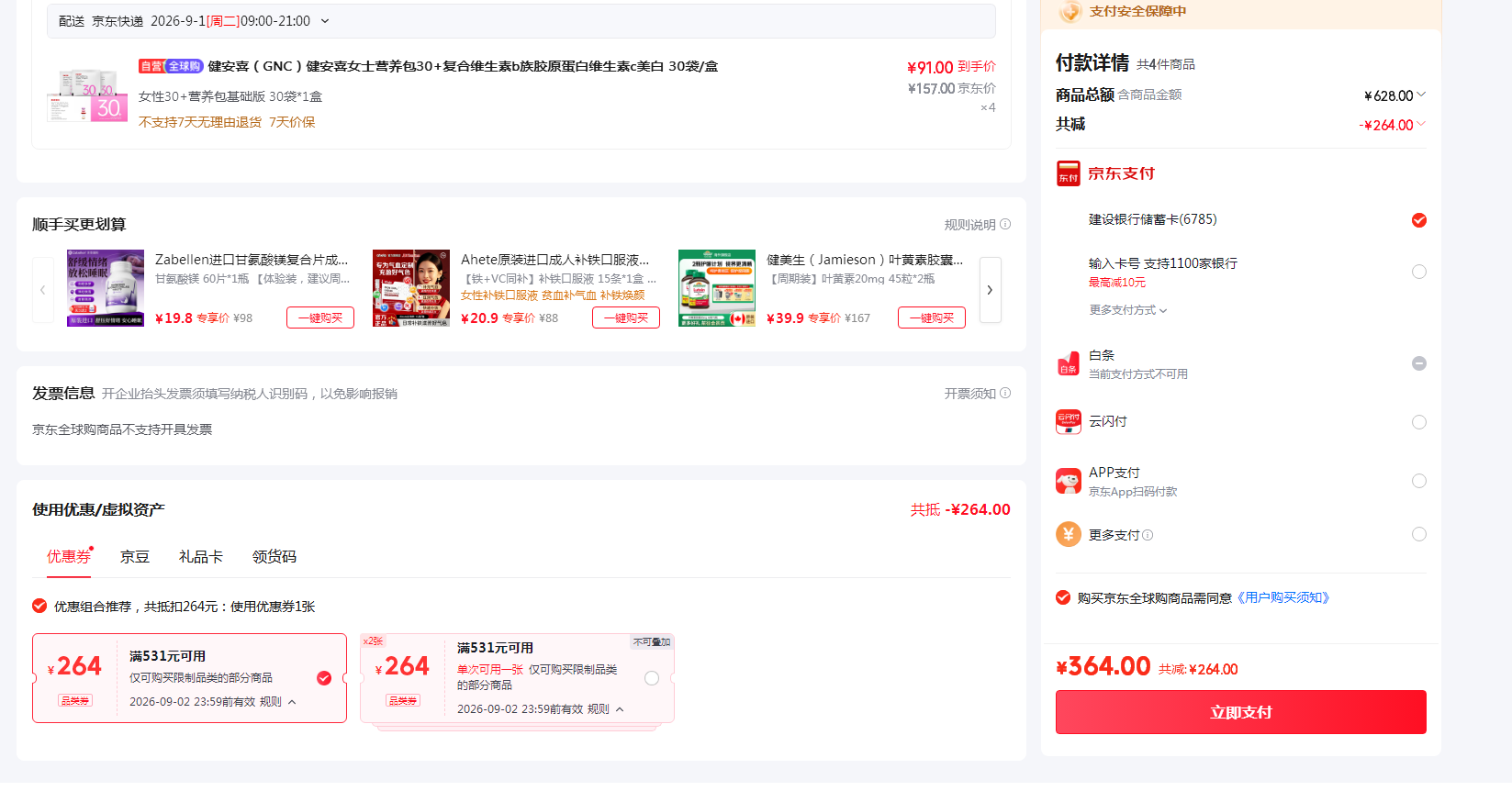Select the 云闪付 payment radio

click(1419, 422)
